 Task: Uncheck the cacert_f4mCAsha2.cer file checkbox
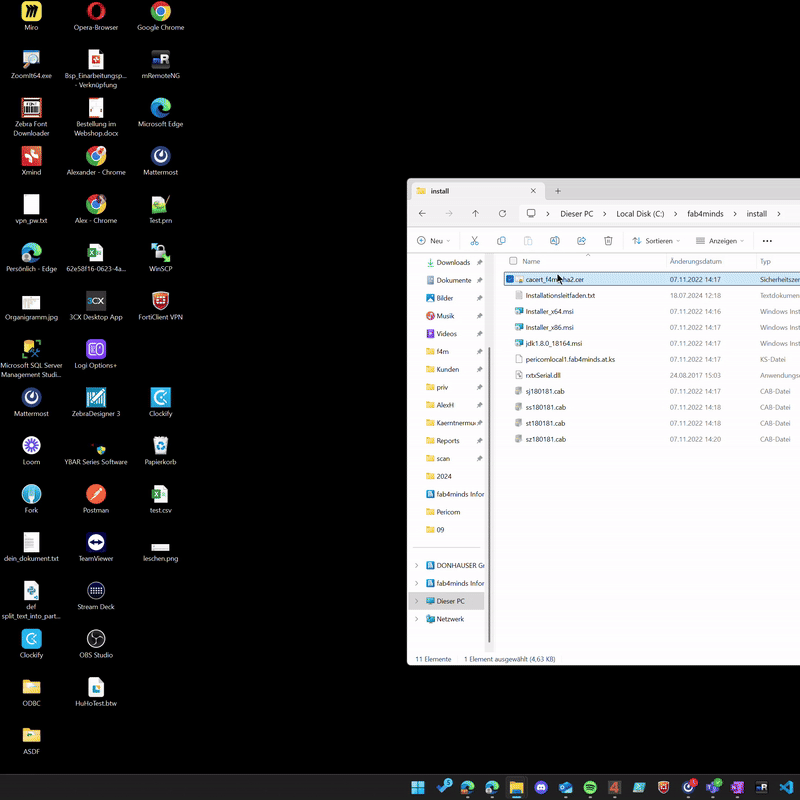[x=510, y=280]
